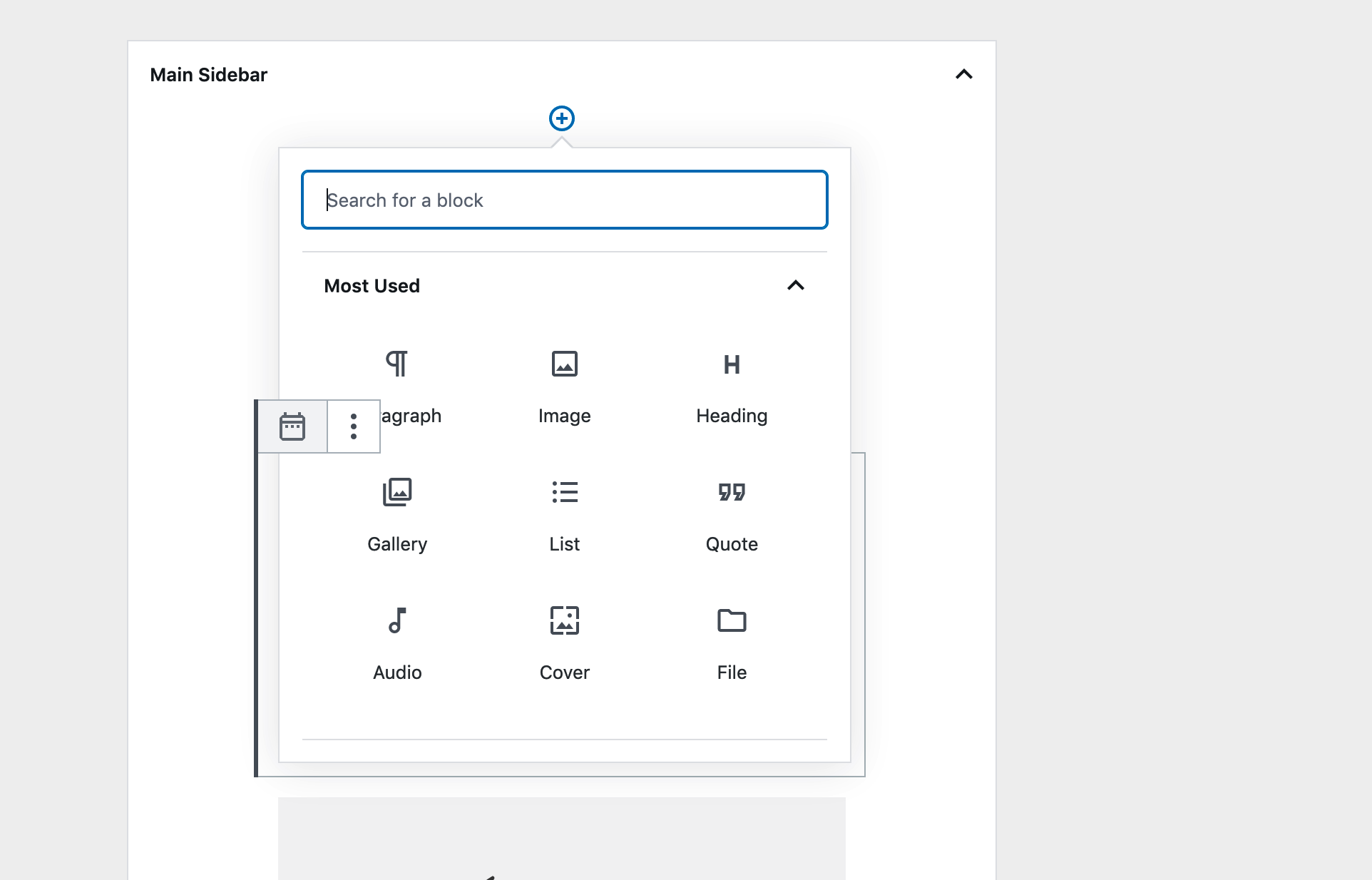Click the Search for a block field
This screenshot has height=880, width=1372.
pos(564,200)
